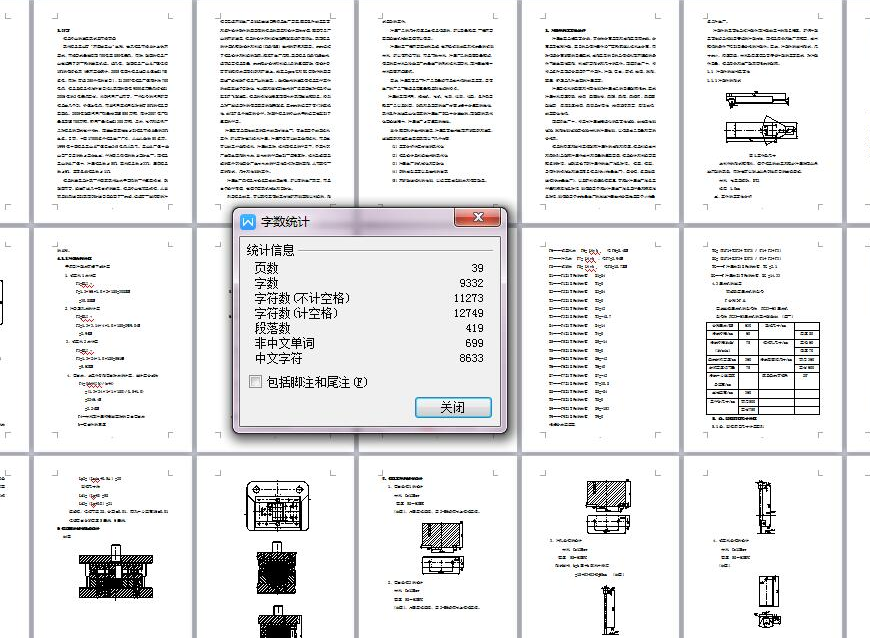
Task: Click the 统计信息 group label
Action: tap(270, 250)
